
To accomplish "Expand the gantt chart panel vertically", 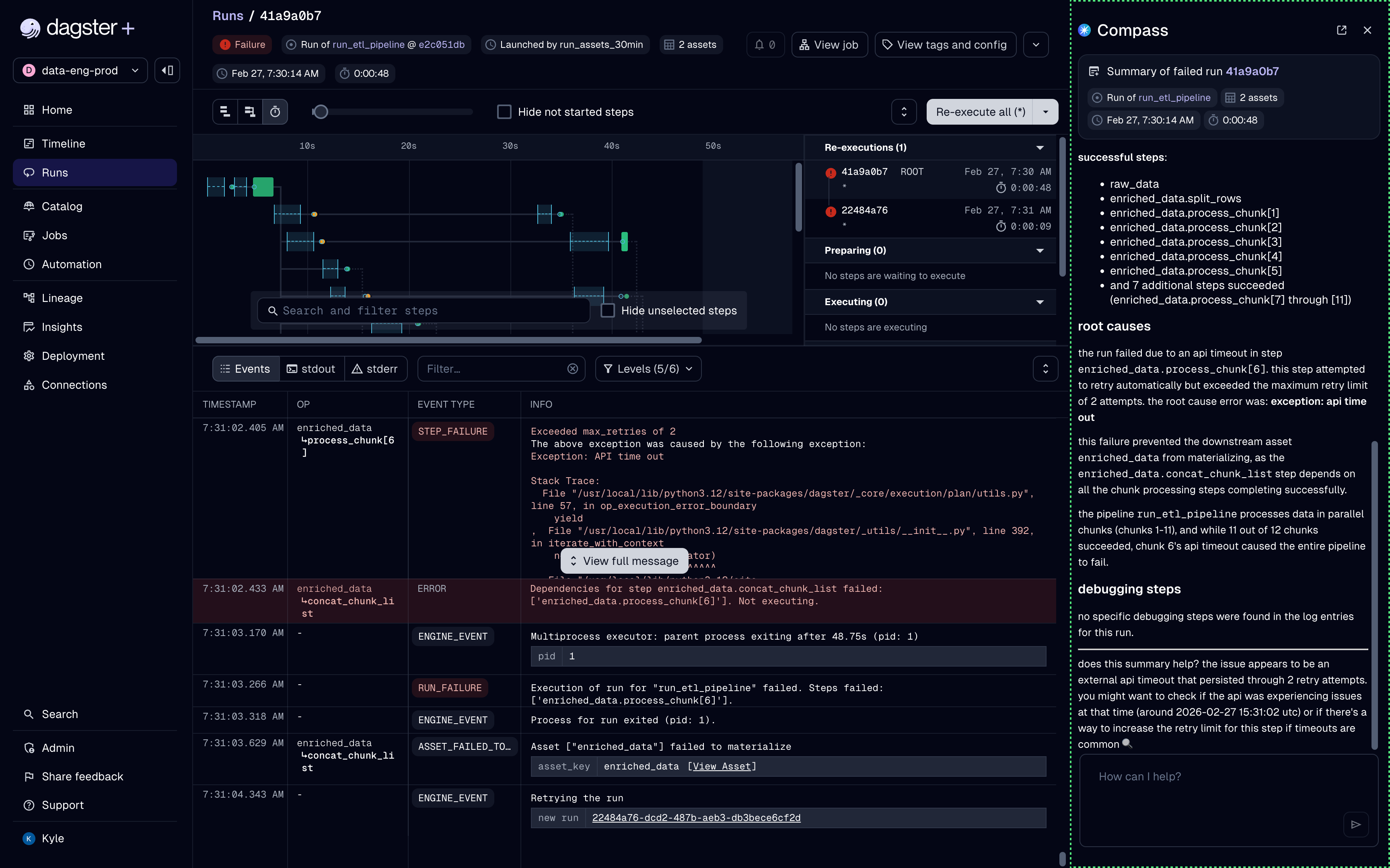I will (x=904, y=112).
